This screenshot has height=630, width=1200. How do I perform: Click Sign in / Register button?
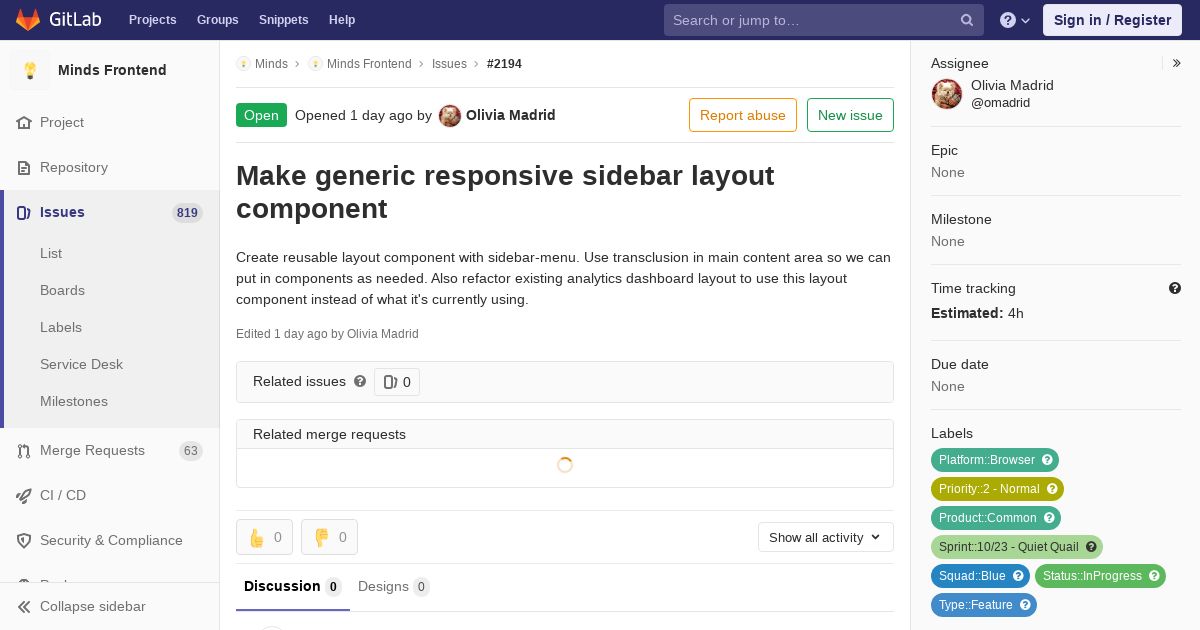point(1112,20)
